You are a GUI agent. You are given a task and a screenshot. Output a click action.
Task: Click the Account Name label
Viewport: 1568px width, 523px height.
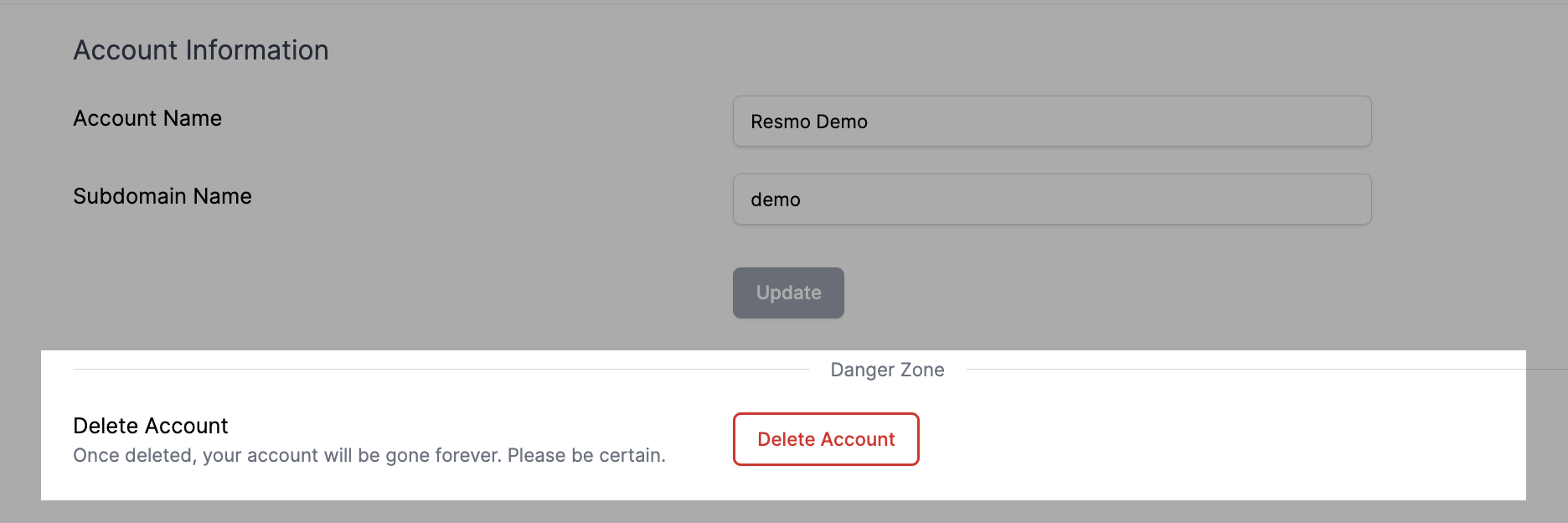tap(147, 118)
